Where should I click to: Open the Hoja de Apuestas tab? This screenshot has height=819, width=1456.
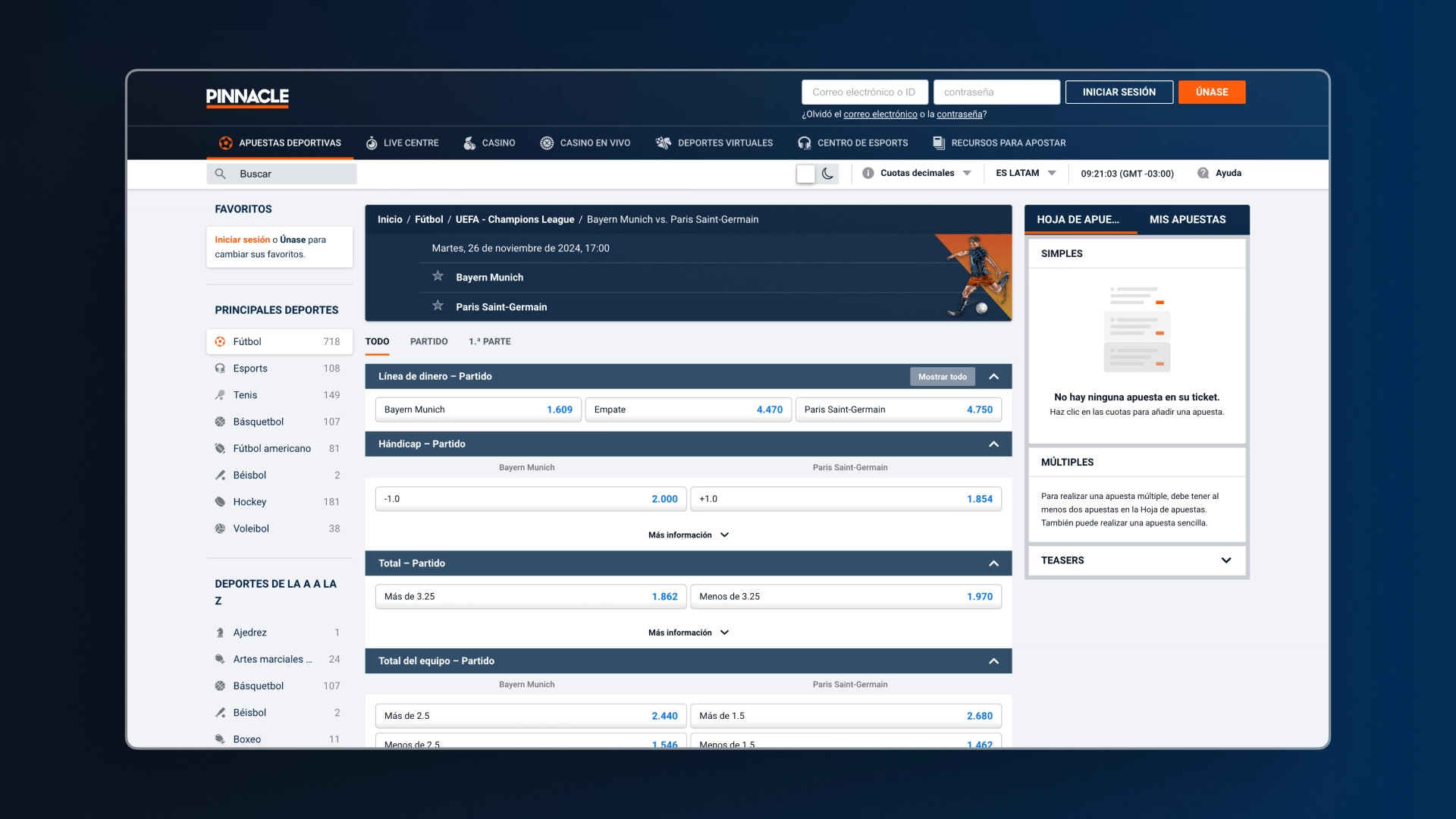click(1080, 220)
